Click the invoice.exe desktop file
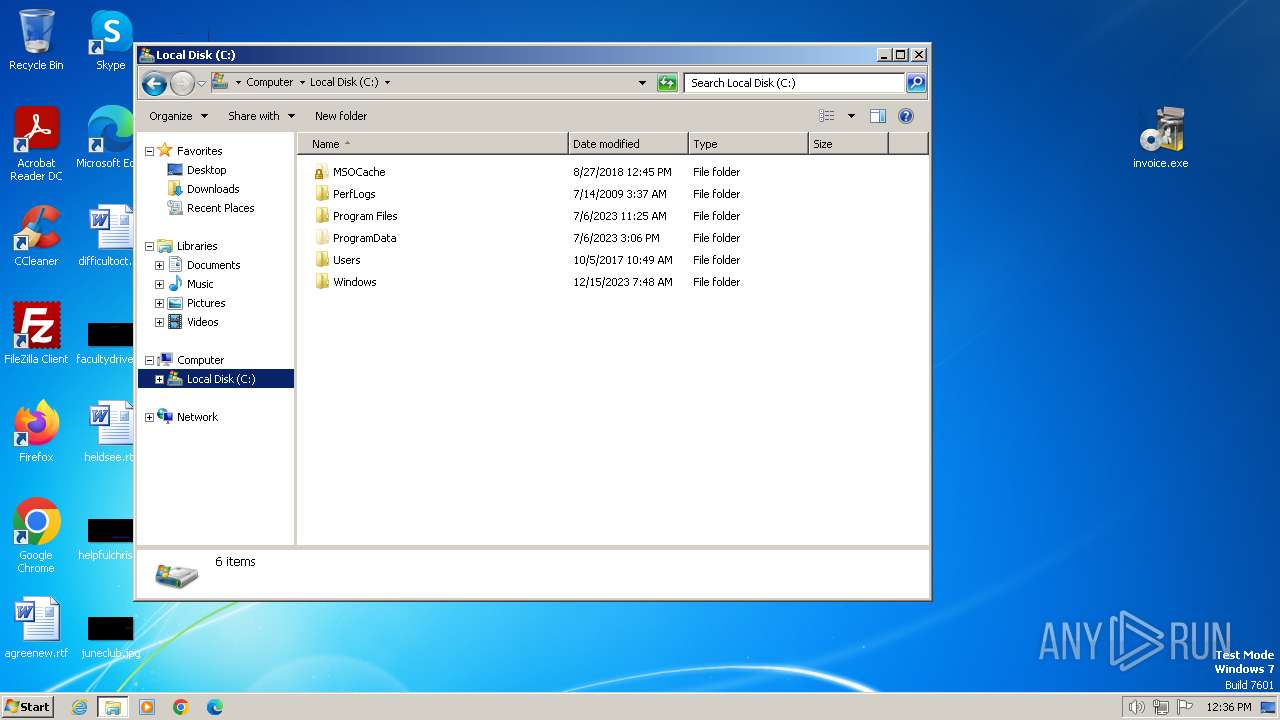Image resolution: width=1280 pixels, height=720 pixels. 1160,138
